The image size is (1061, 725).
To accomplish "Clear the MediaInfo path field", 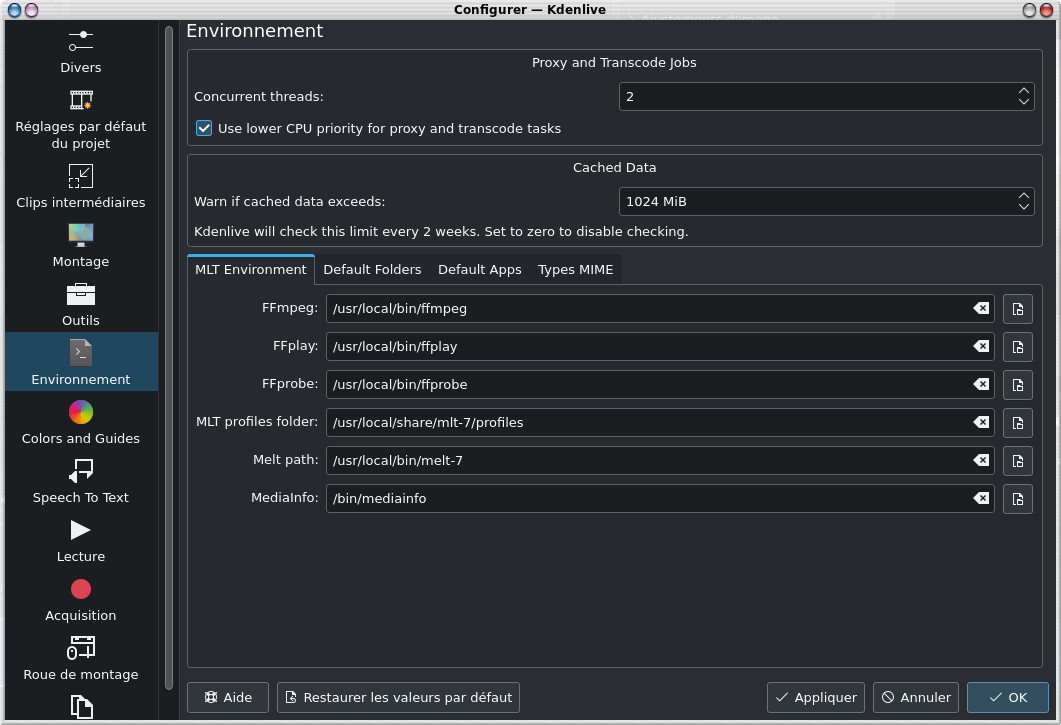I will pyautogui.click(x=981, y=498).
